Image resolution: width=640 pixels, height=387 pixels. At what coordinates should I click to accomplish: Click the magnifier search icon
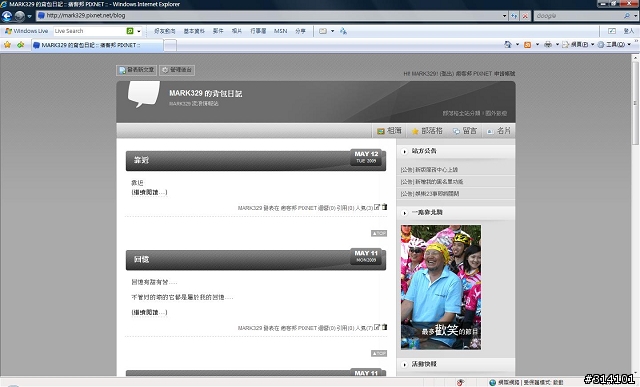627,16
